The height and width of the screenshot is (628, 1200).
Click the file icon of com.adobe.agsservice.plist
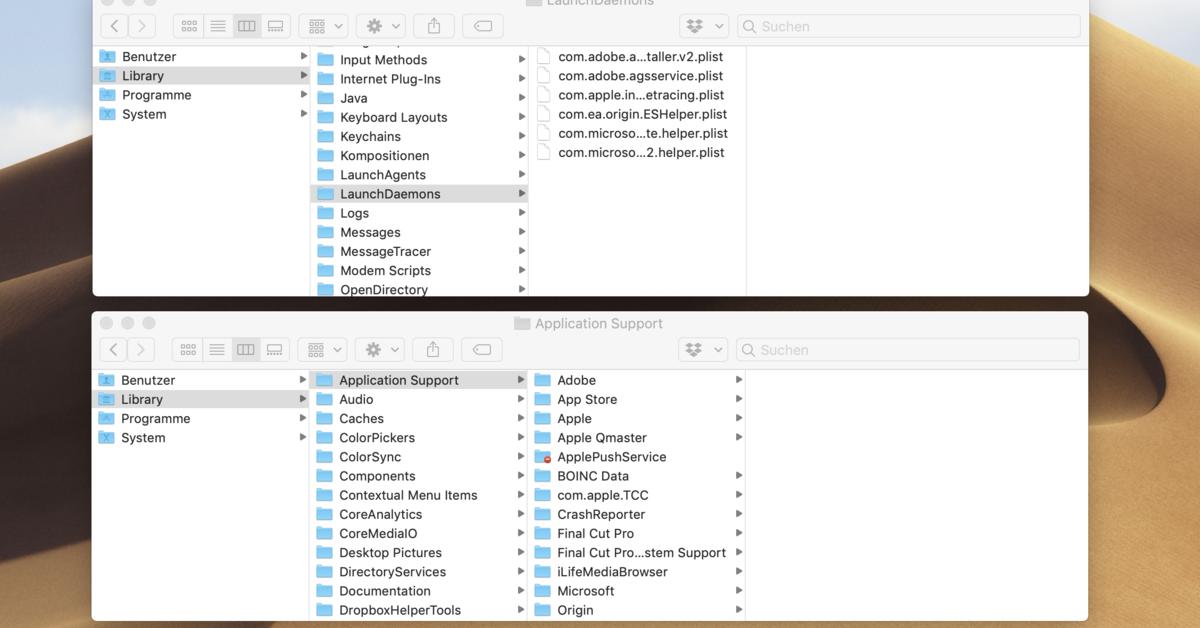point(543,76)
